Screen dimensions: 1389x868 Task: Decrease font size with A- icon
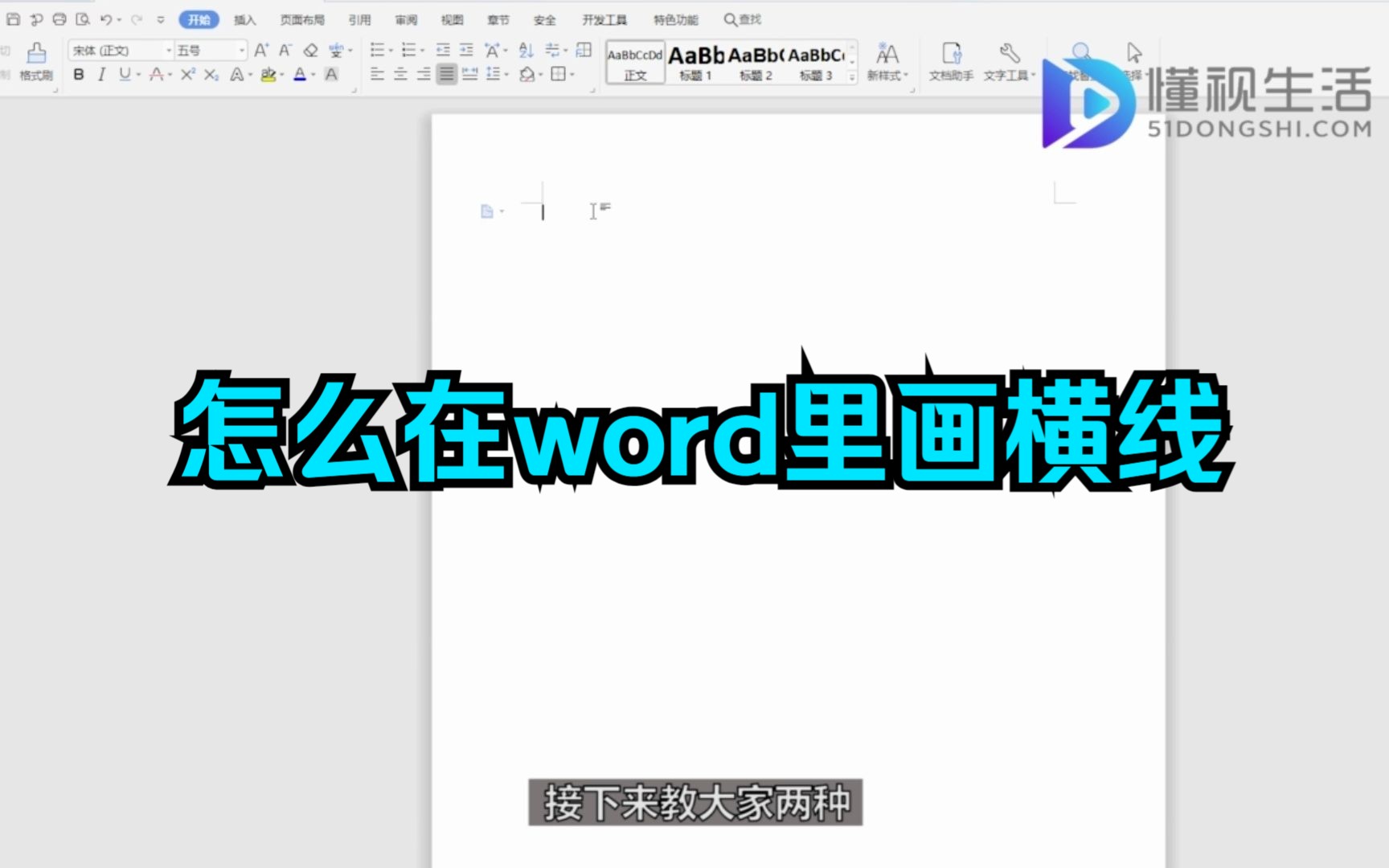pyautogui.click(x=285, y=51)
